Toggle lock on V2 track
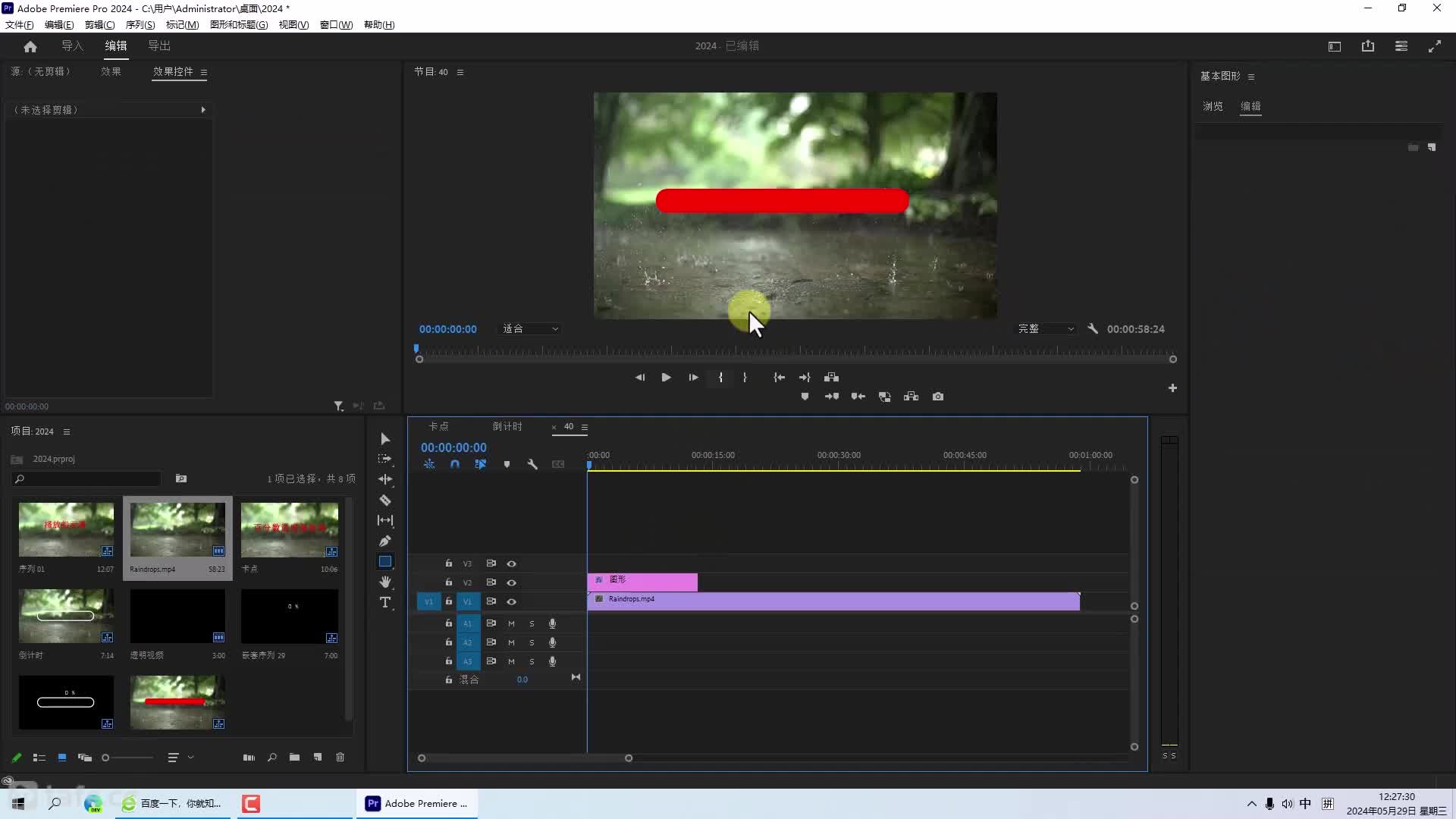 [448, 582]
